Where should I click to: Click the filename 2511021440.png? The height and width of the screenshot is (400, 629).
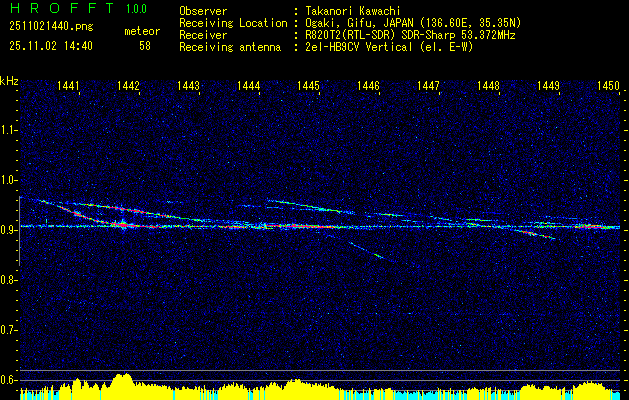click(x=51, y=27)
